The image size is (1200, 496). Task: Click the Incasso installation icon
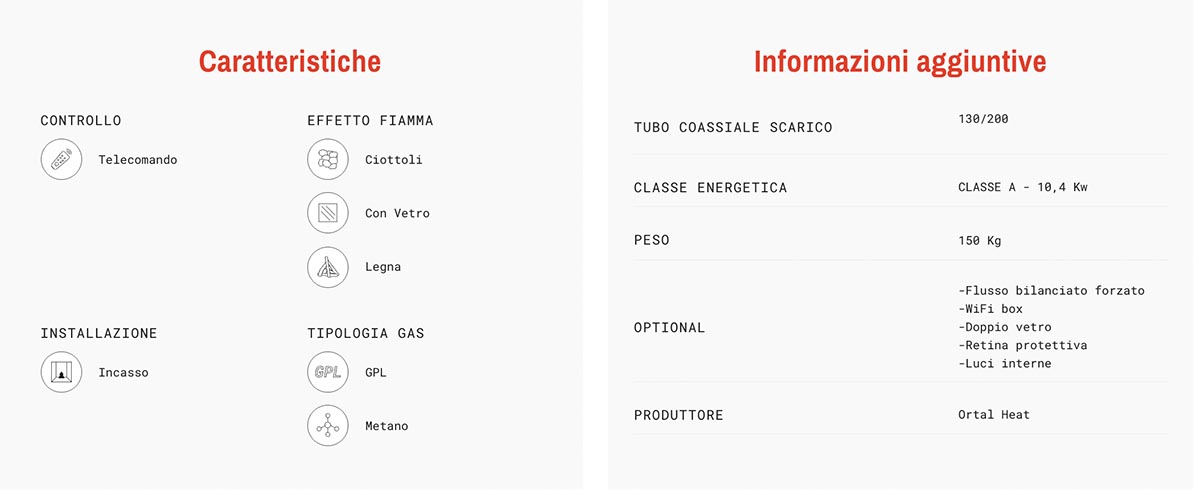pyautogui.click(x=61, y=373)
